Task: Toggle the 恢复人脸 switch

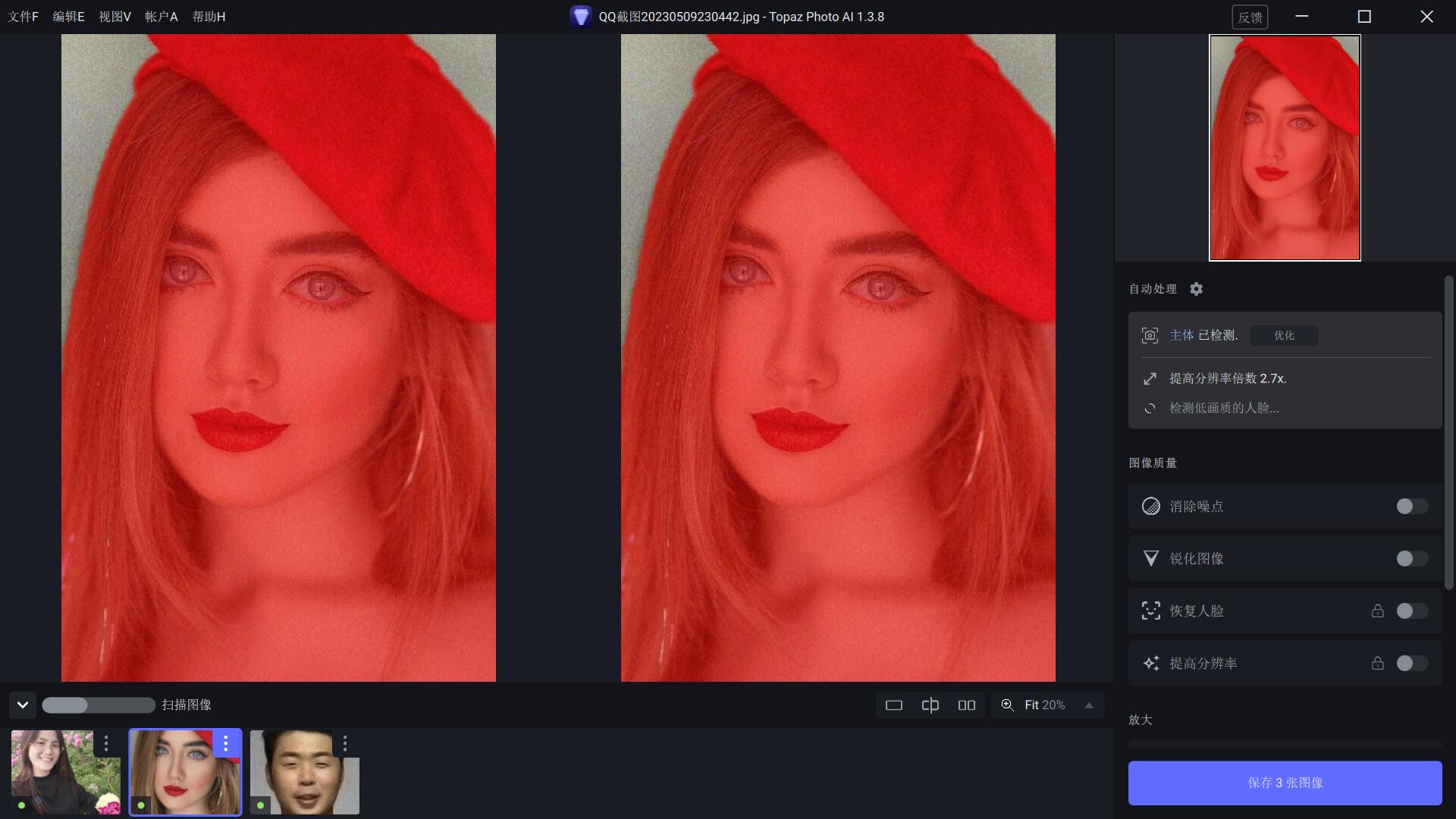Action: [x=1412, y=611]
